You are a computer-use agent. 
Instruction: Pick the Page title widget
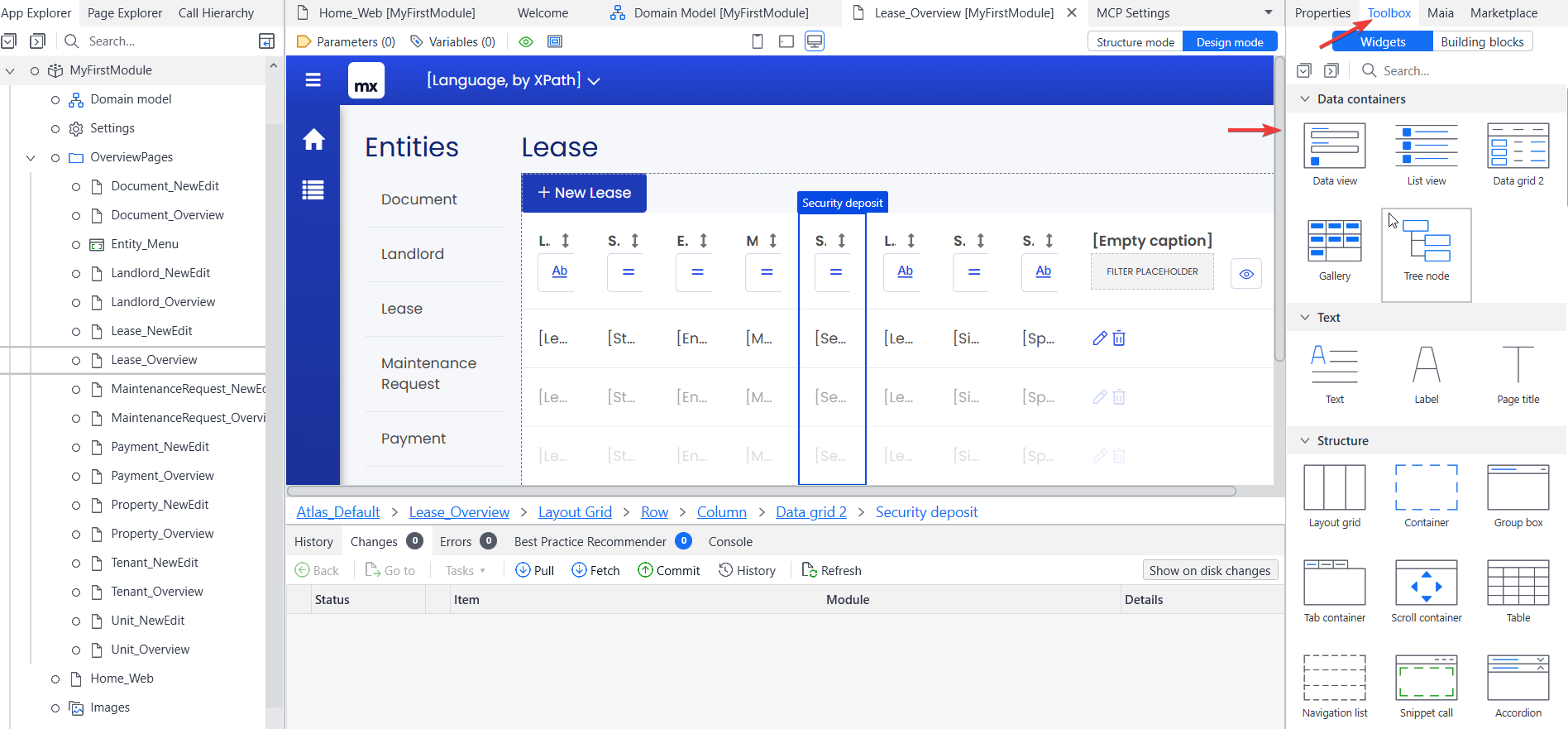click(x=1518, y=374)
